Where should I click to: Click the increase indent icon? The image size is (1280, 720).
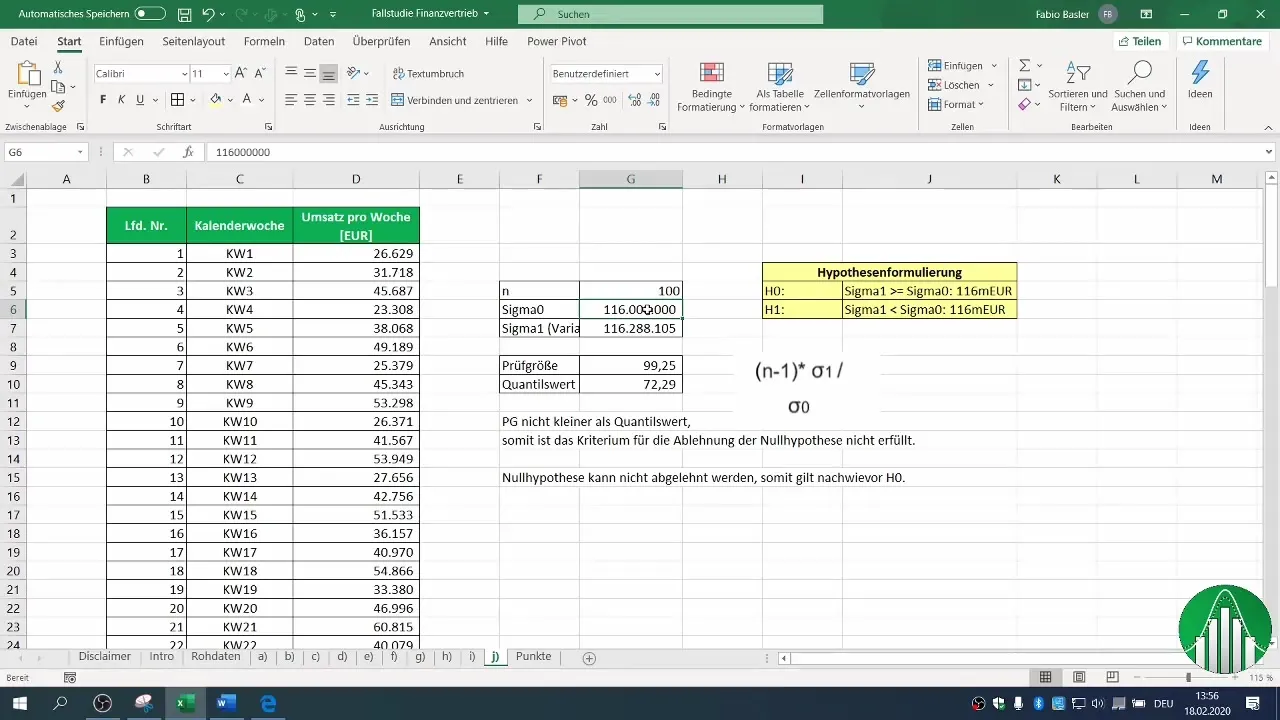[x=371, y=100]
